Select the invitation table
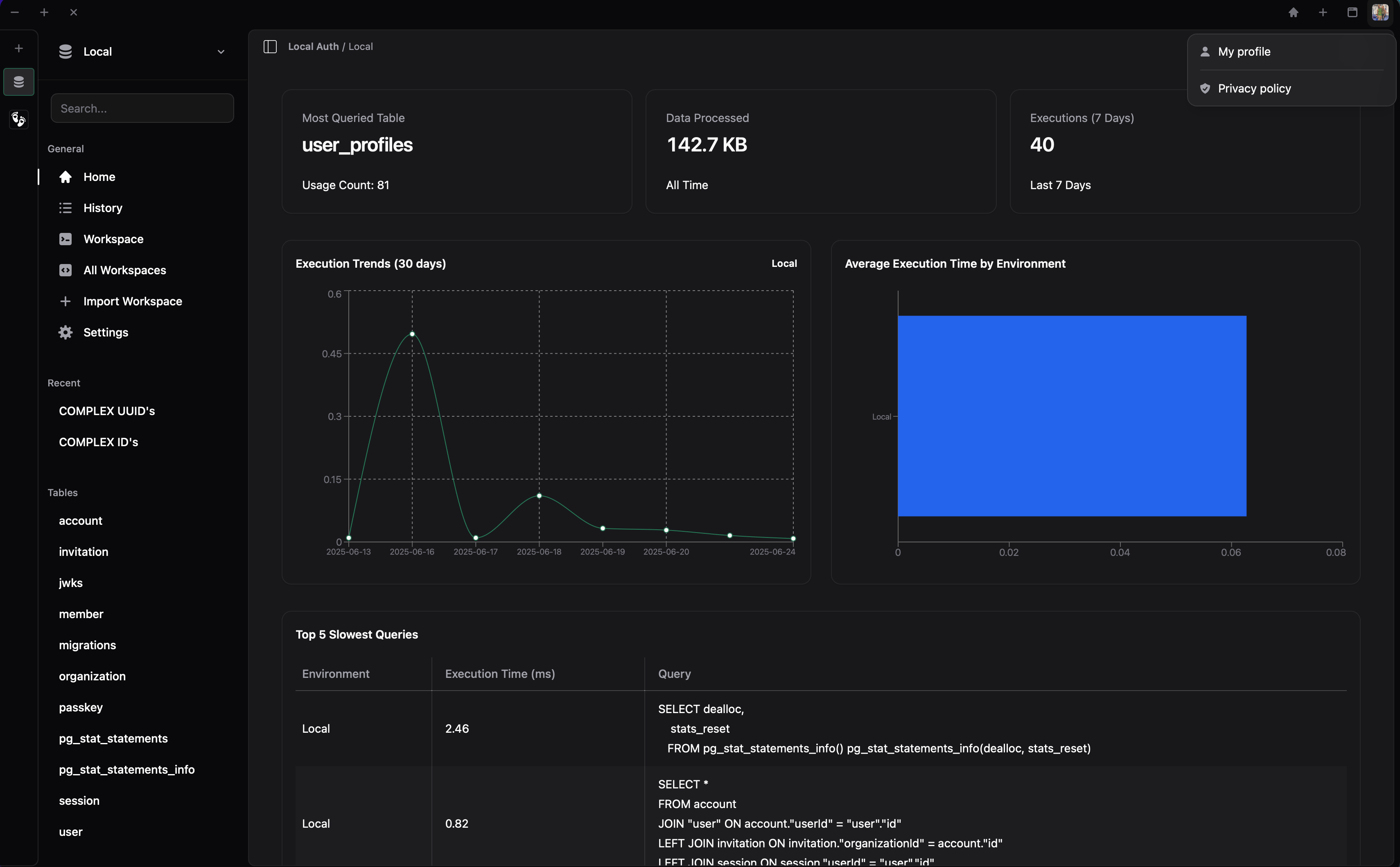Image resolution: width=1400 pixels, height=867 pixels. click(83, 552)
